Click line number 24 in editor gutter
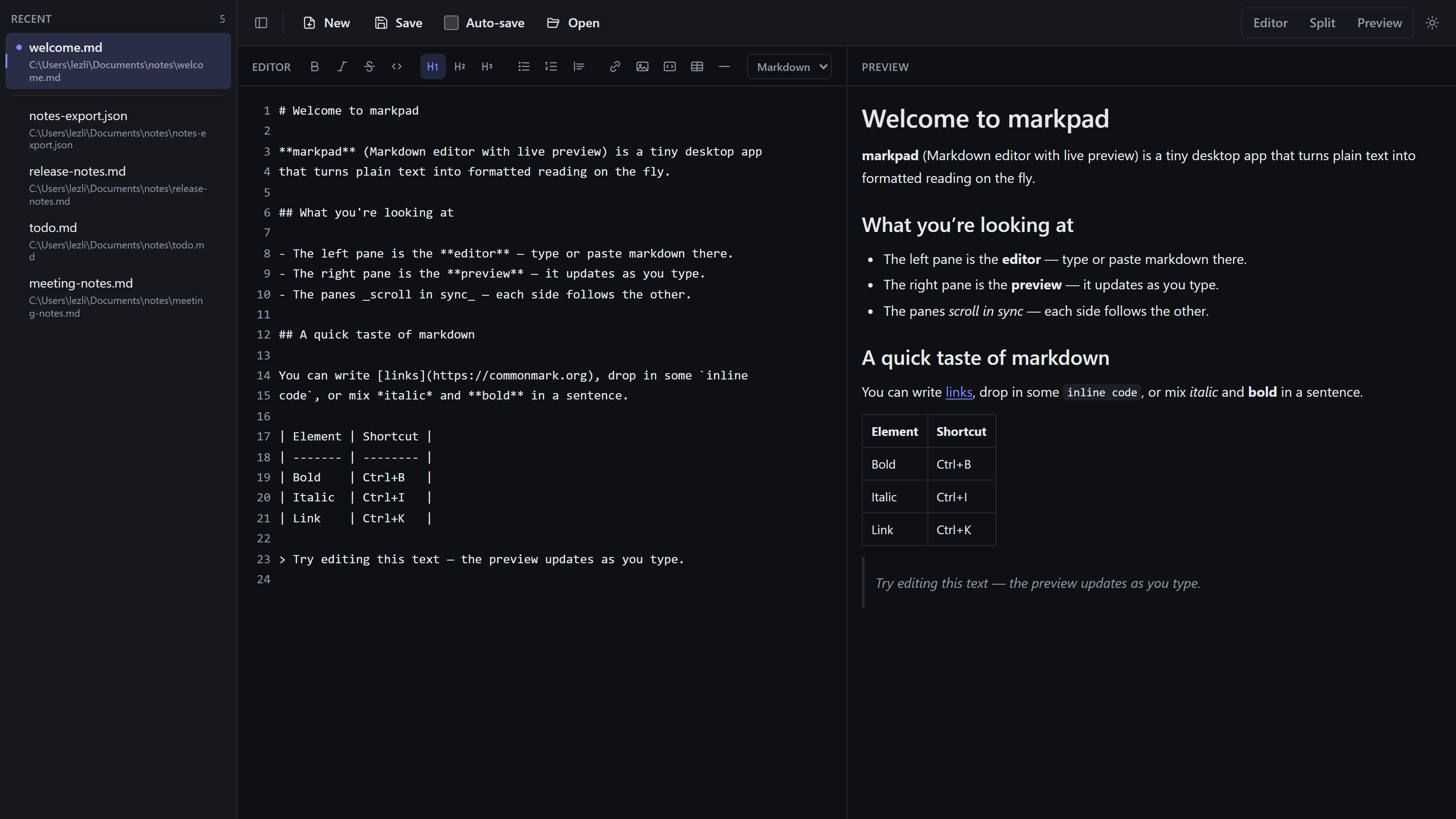 tap(263, 580)
